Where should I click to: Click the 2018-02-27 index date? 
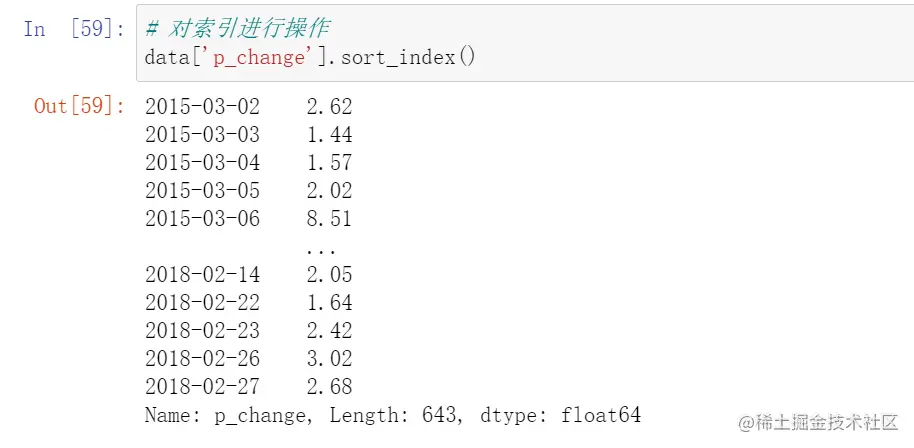(202, 386)
